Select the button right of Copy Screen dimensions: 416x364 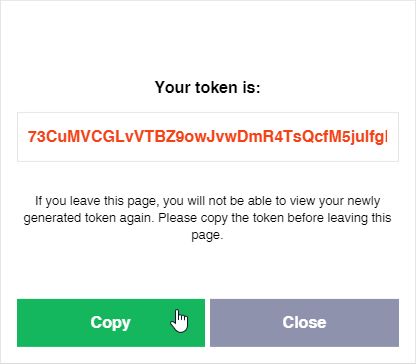(304, 323)
